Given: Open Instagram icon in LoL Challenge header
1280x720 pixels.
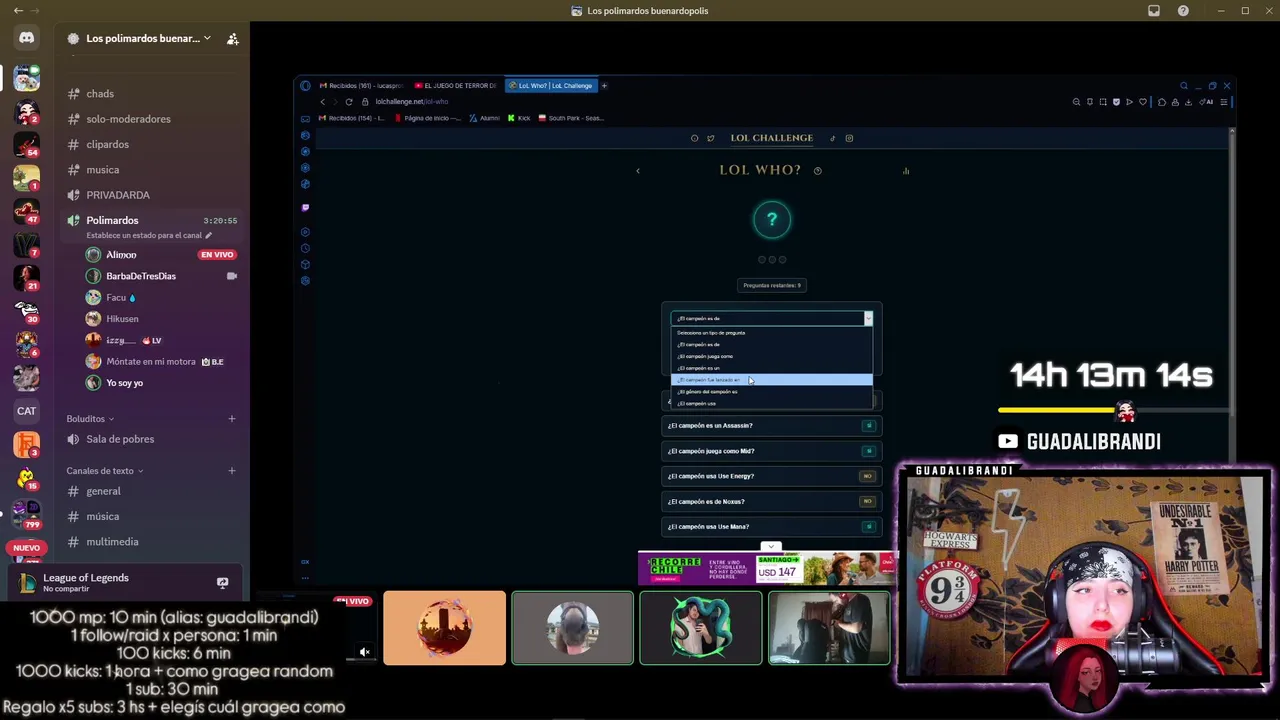Looking at the screenshot, I should (849, 138).
